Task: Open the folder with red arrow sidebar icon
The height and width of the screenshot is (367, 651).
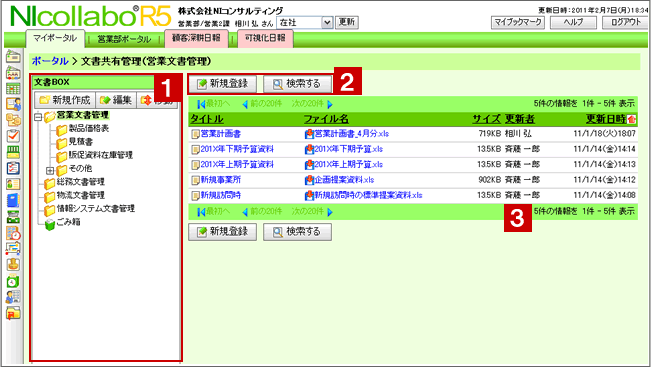Action: (x=13, y=313)
